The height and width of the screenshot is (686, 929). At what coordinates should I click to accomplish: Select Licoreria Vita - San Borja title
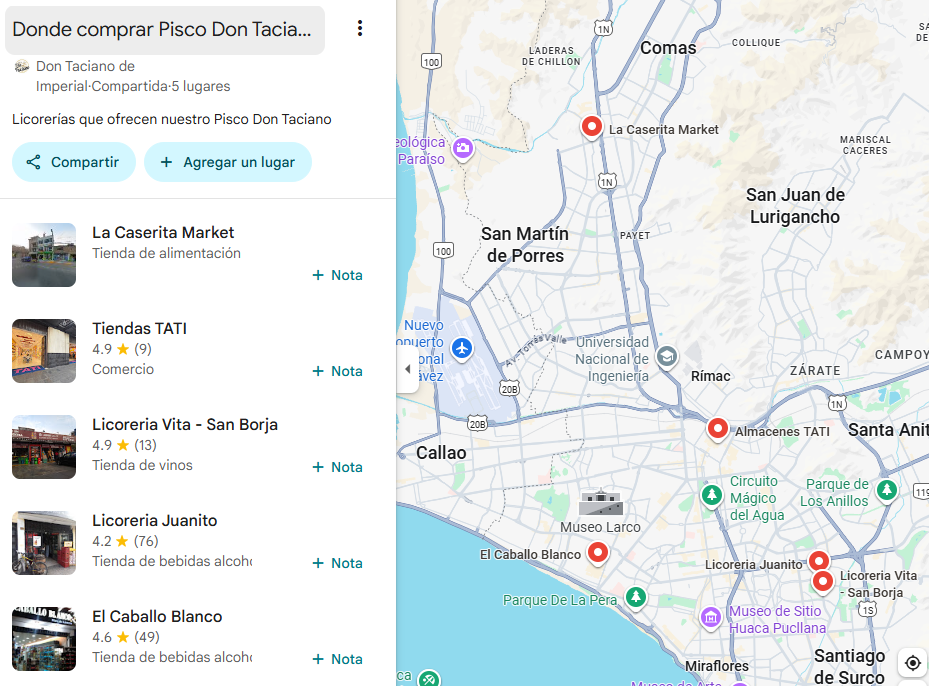click(185, 424)
